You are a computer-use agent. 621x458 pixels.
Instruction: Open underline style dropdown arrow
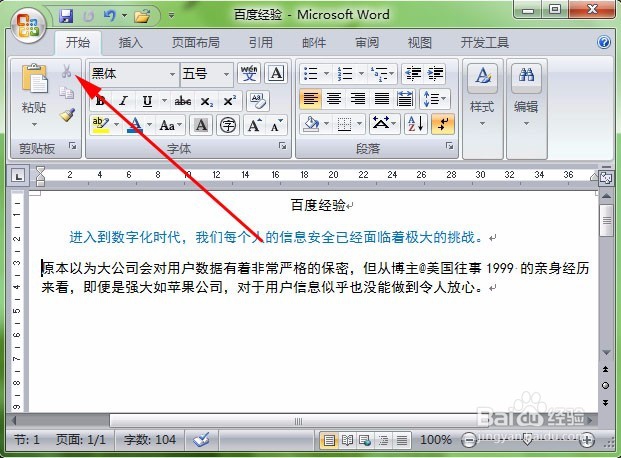point(164,101)
